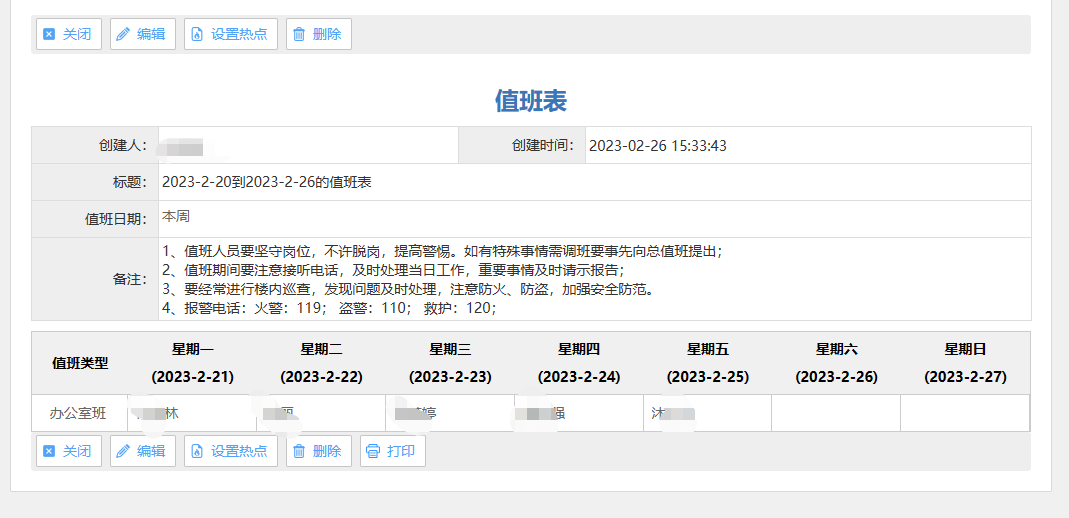This screenshot has width=1069, height=518.
Task: Click the 星期四 column header
Action: pos(579,350)
